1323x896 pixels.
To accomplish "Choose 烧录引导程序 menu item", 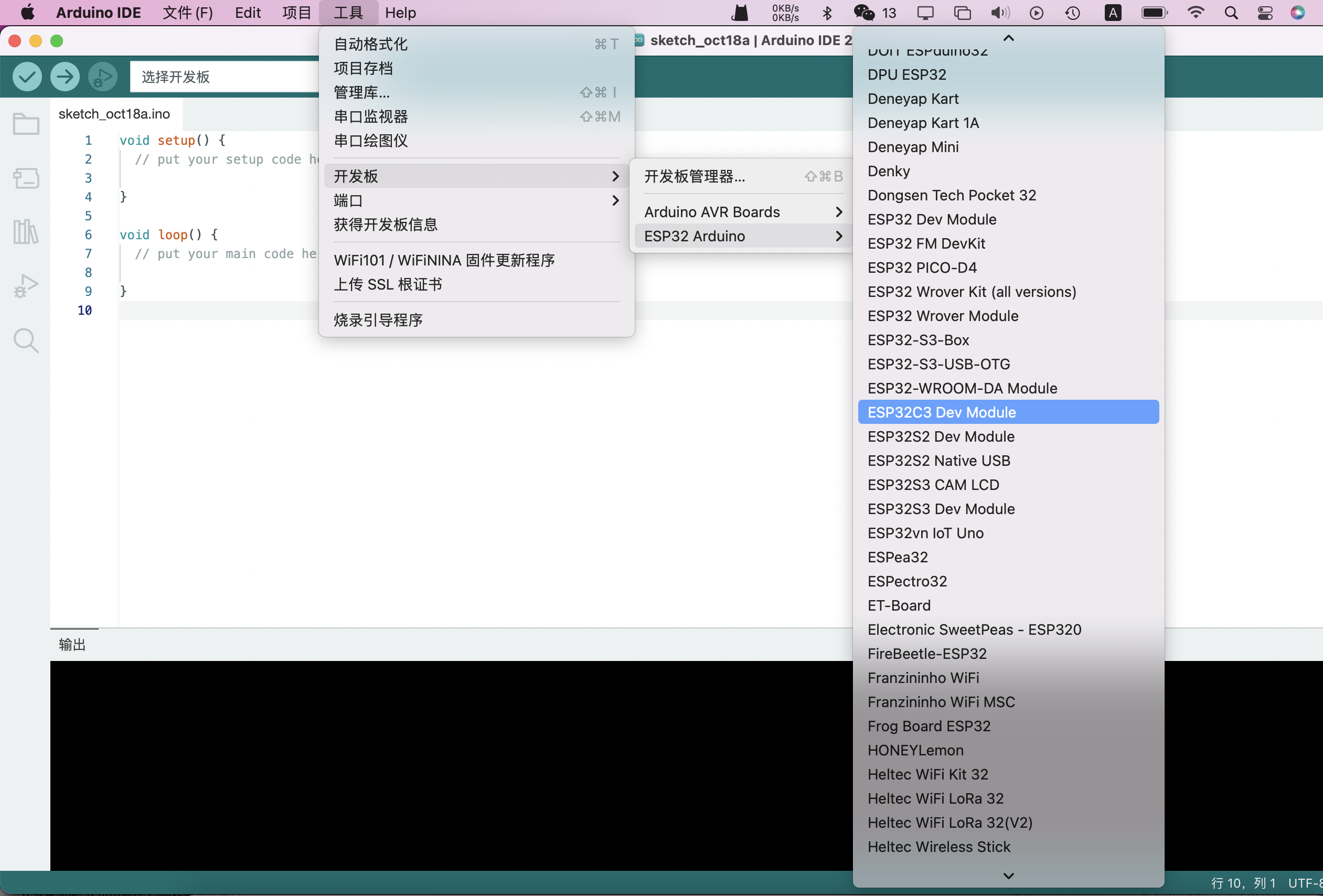I will coord(476,320).
